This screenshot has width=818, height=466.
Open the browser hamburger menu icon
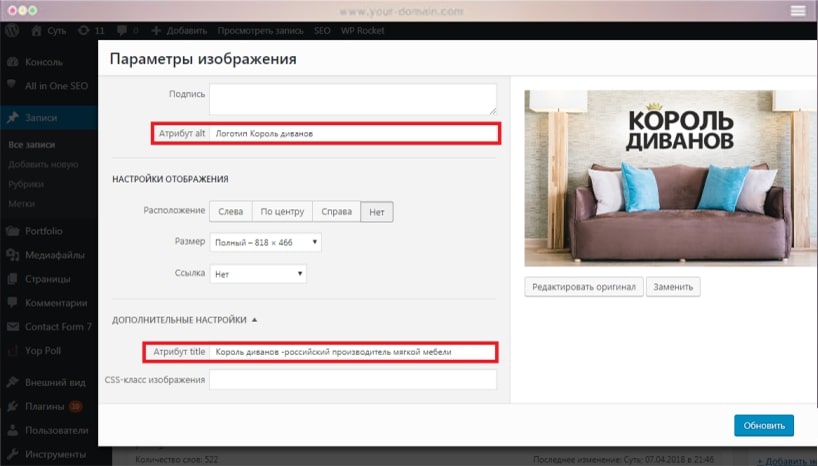click(x=798, y=10)
